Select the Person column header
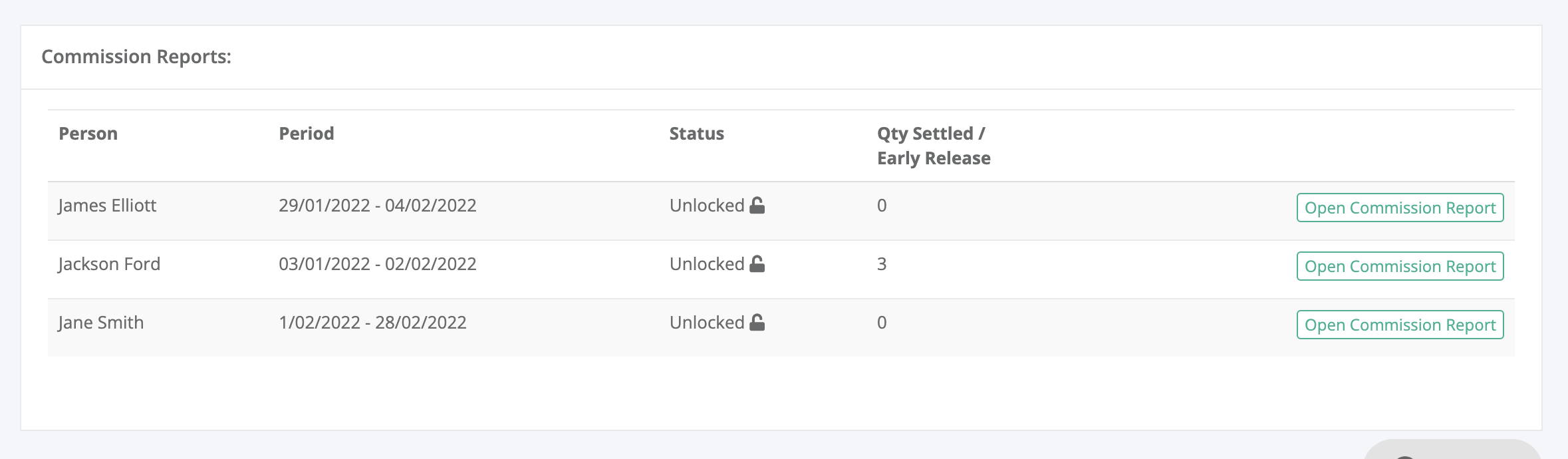1568x459 pixels. [88, 134]
